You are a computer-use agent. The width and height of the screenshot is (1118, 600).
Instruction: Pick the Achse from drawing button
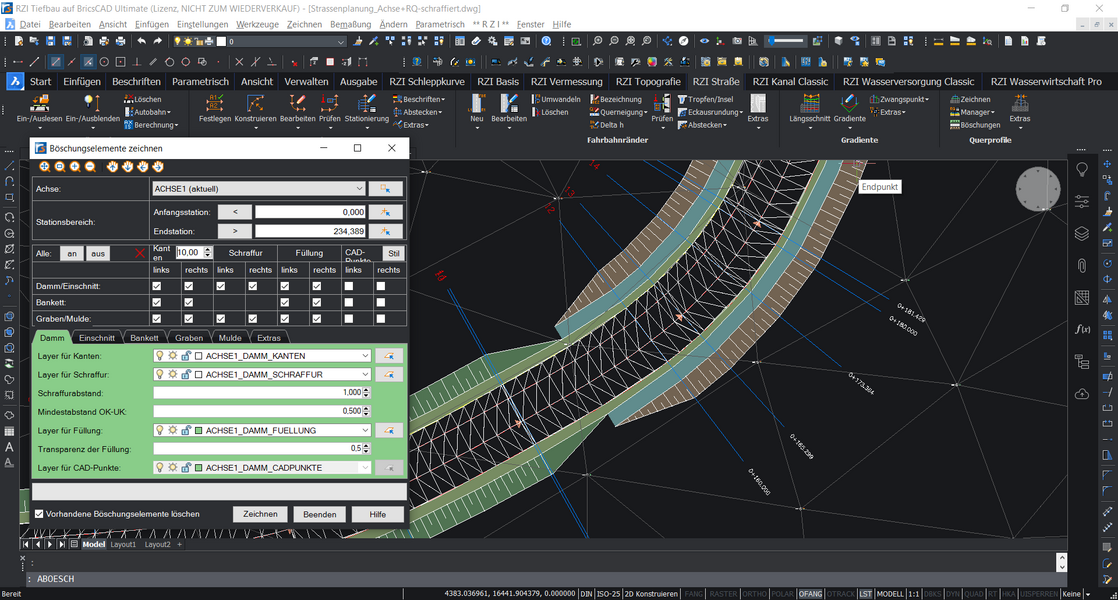coord(385,189)
